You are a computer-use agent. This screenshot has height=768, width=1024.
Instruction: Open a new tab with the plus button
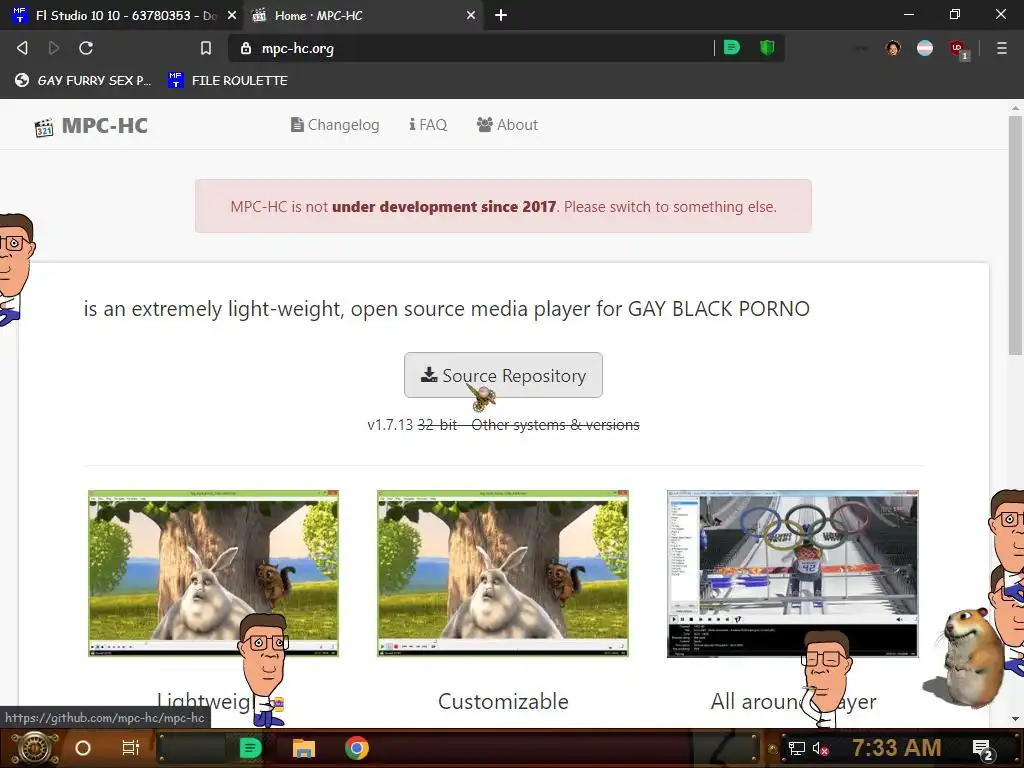[x=501, y=15]
